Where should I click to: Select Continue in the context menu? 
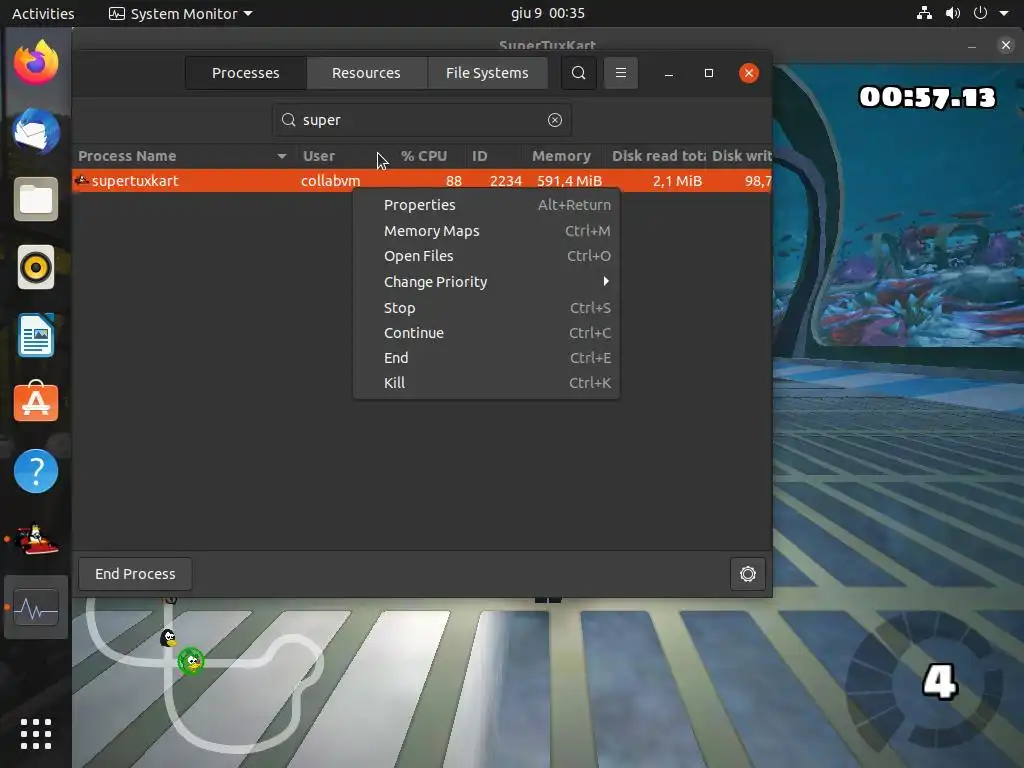[x=487, y=332]
